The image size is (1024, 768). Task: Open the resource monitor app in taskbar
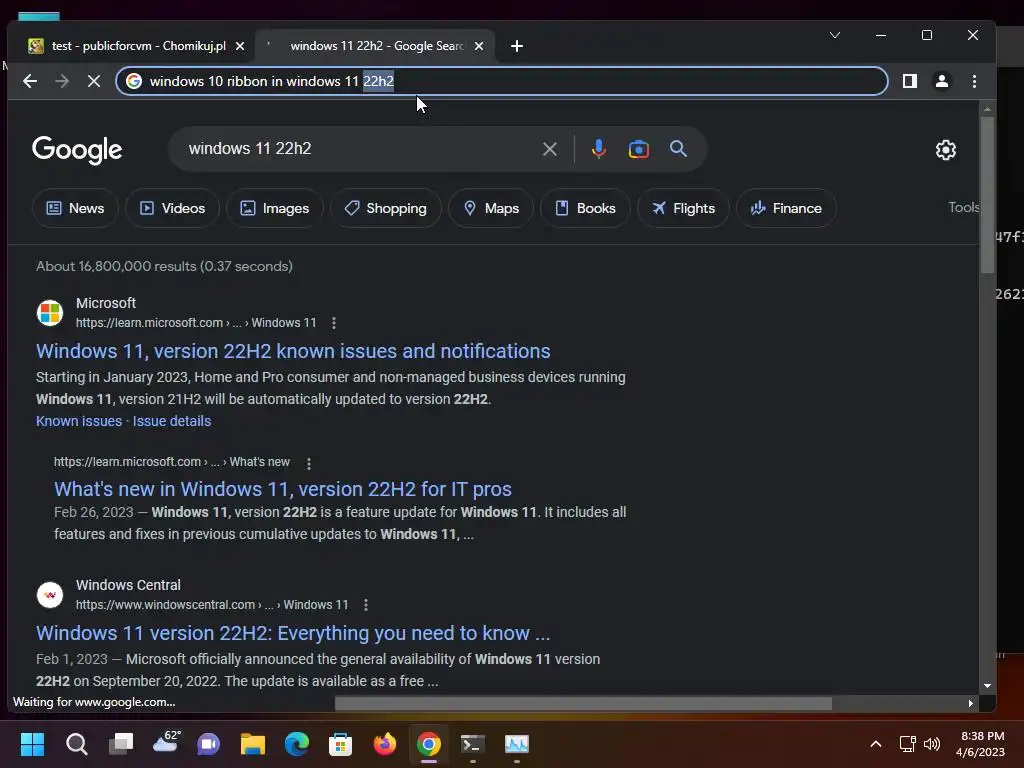517,744
